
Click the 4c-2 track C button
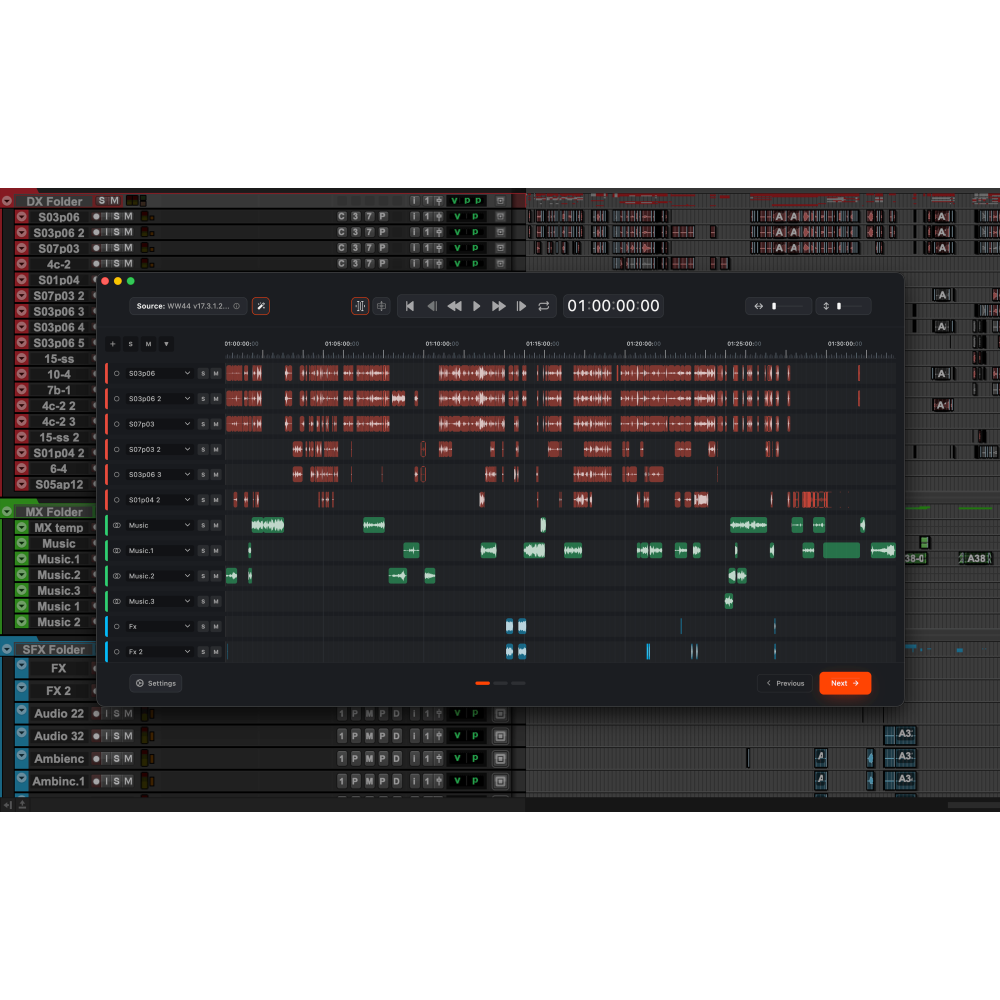point(342,263)
